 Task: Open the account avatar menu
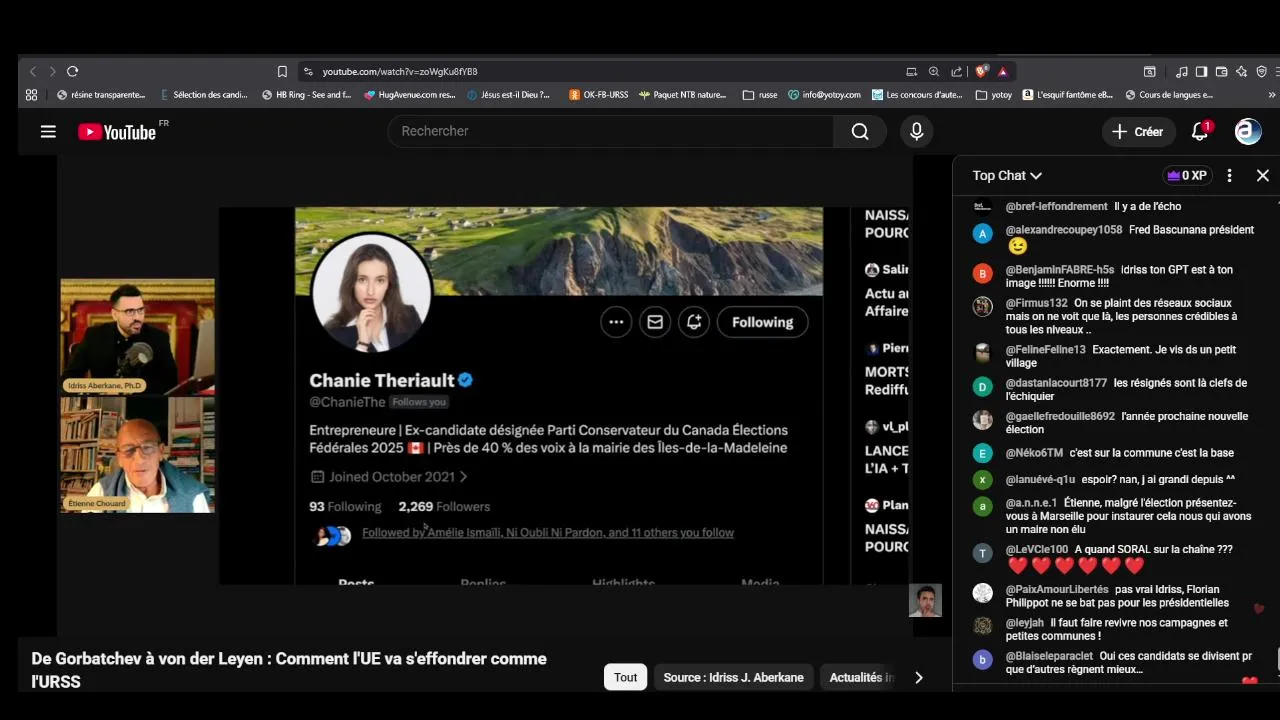point(1248,131)
